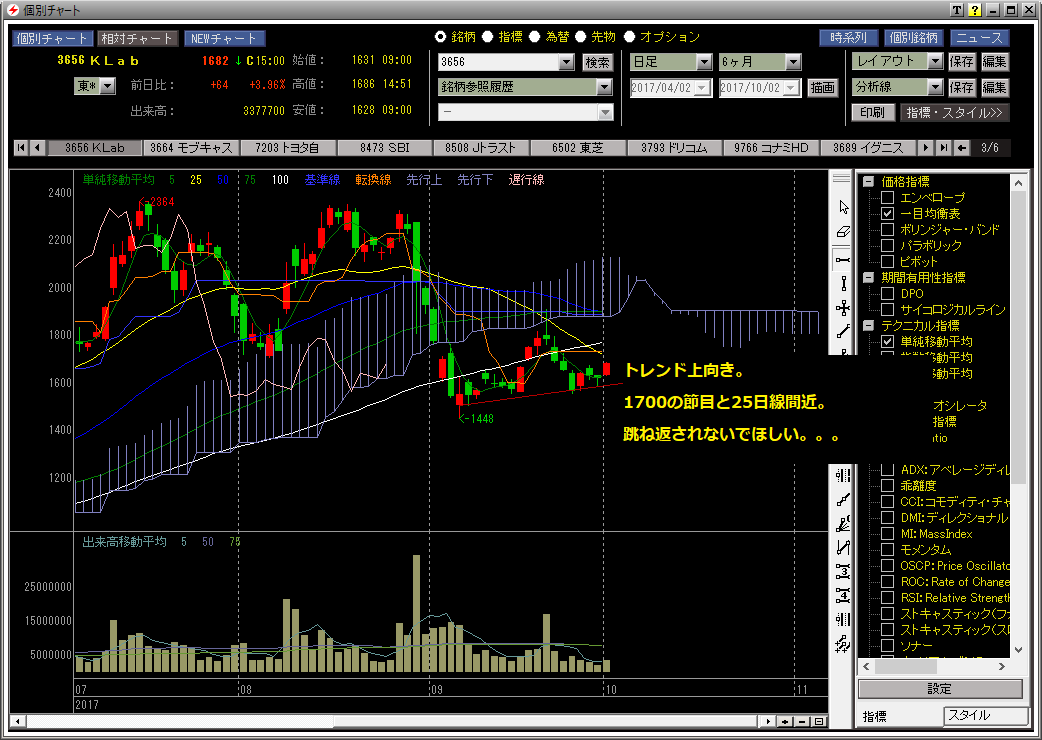
Task: Jump to first stock tab arrow
Action: click(x=20, y=148)
